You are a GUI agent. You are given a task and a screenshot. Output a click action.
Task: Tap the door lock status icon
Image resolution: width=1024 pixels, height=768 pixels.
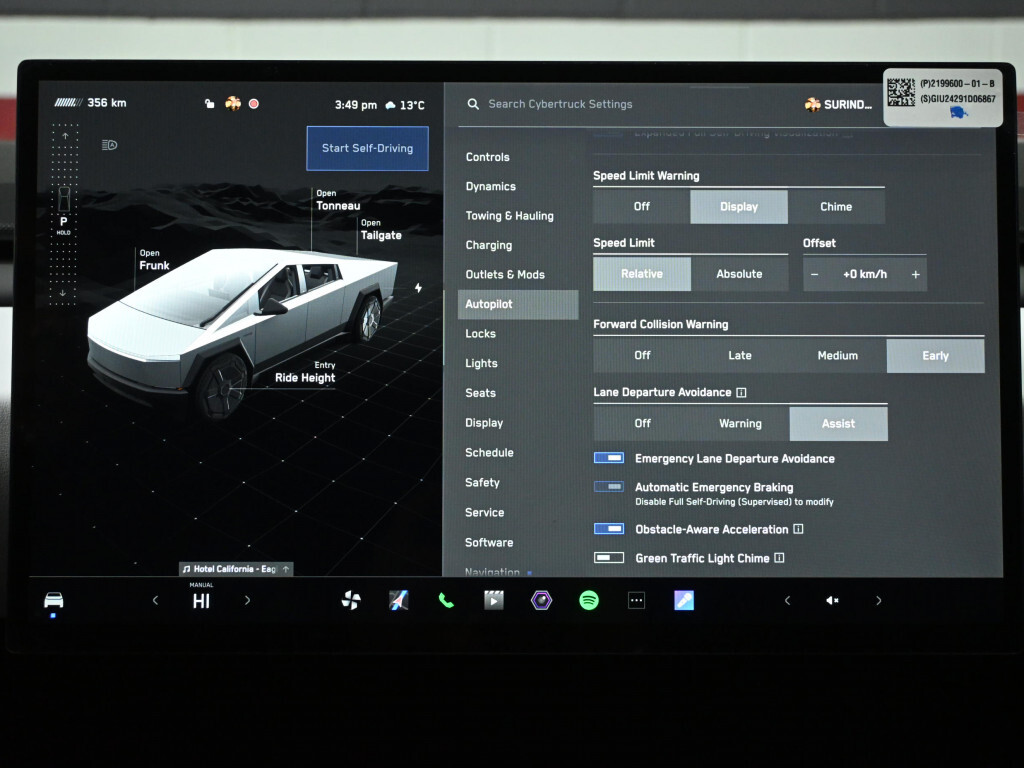(x=209, y=104)
